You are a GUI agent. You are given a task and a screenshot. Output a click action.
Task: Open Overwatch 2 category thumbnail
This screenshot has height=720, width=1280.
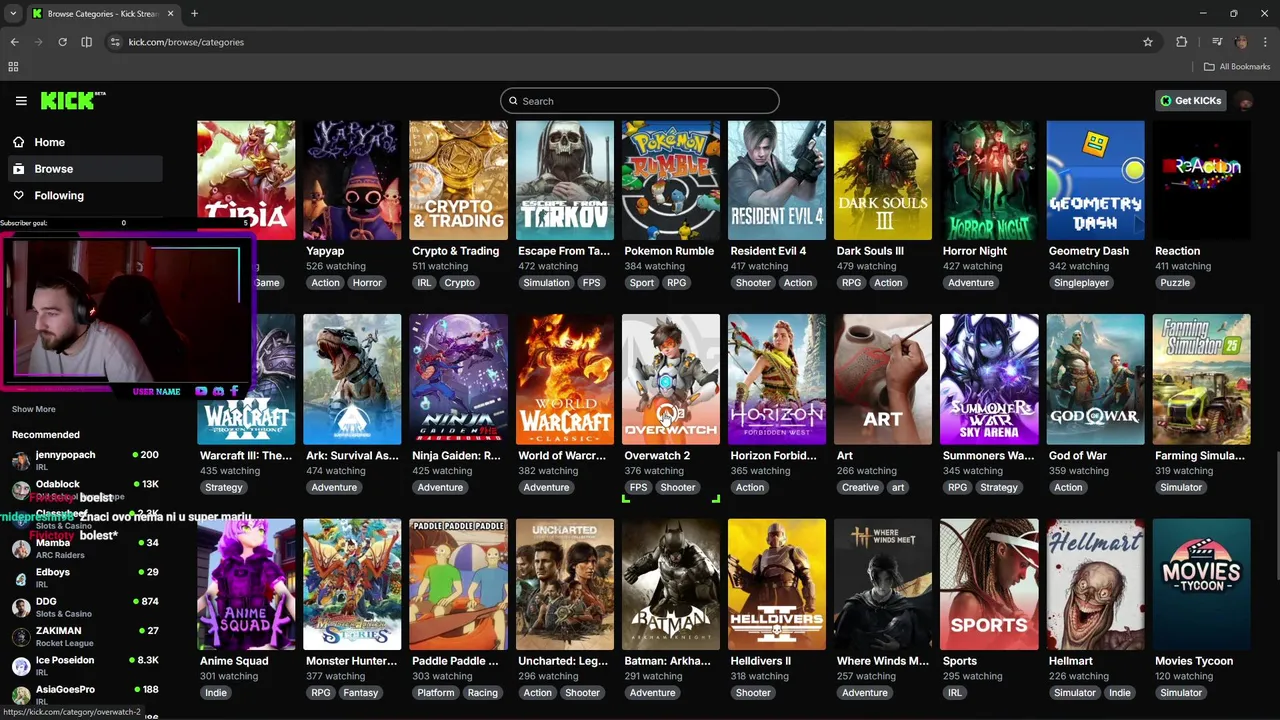tap(671, 379)
